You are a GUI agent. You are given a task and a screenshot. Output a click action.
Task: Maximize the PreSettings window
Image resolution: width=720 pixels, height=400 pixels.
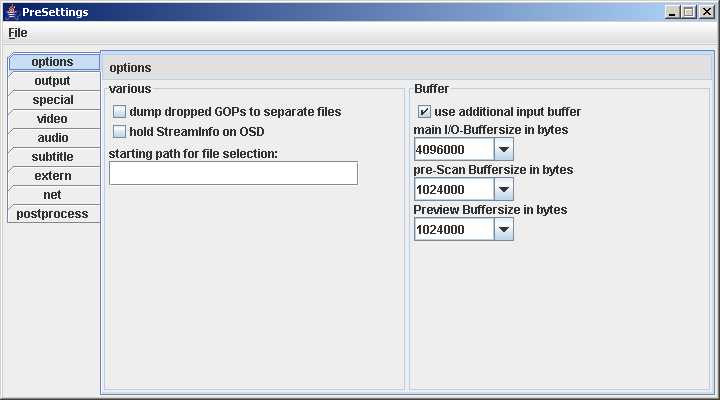[688, 11]
